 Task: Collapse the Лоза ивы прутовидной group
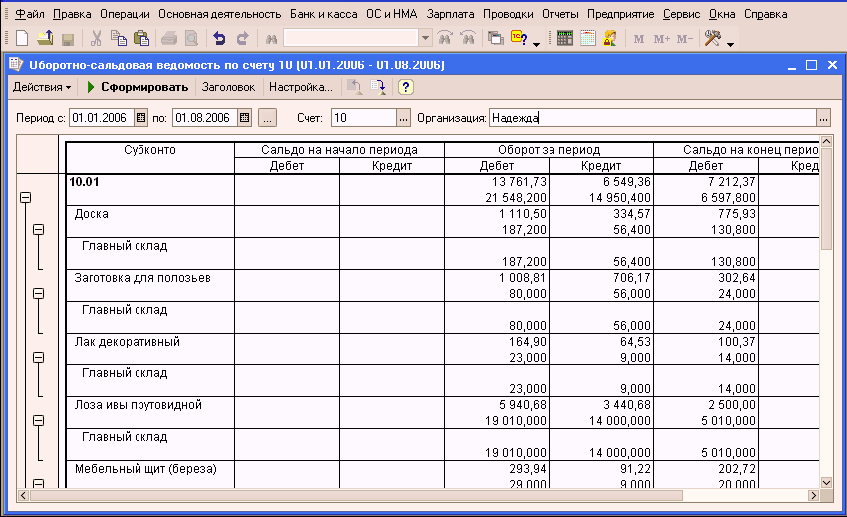click(x=39, y=421)
